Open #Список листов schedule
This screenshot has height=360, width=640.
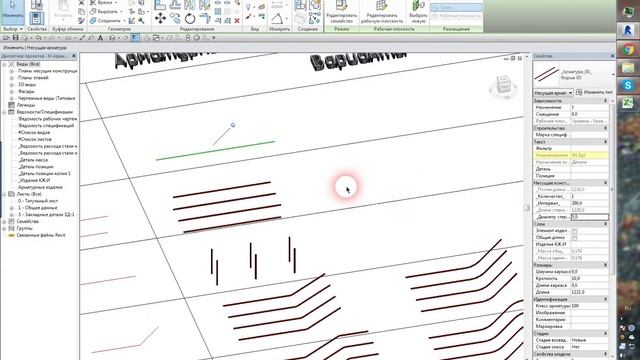(35, 139)
